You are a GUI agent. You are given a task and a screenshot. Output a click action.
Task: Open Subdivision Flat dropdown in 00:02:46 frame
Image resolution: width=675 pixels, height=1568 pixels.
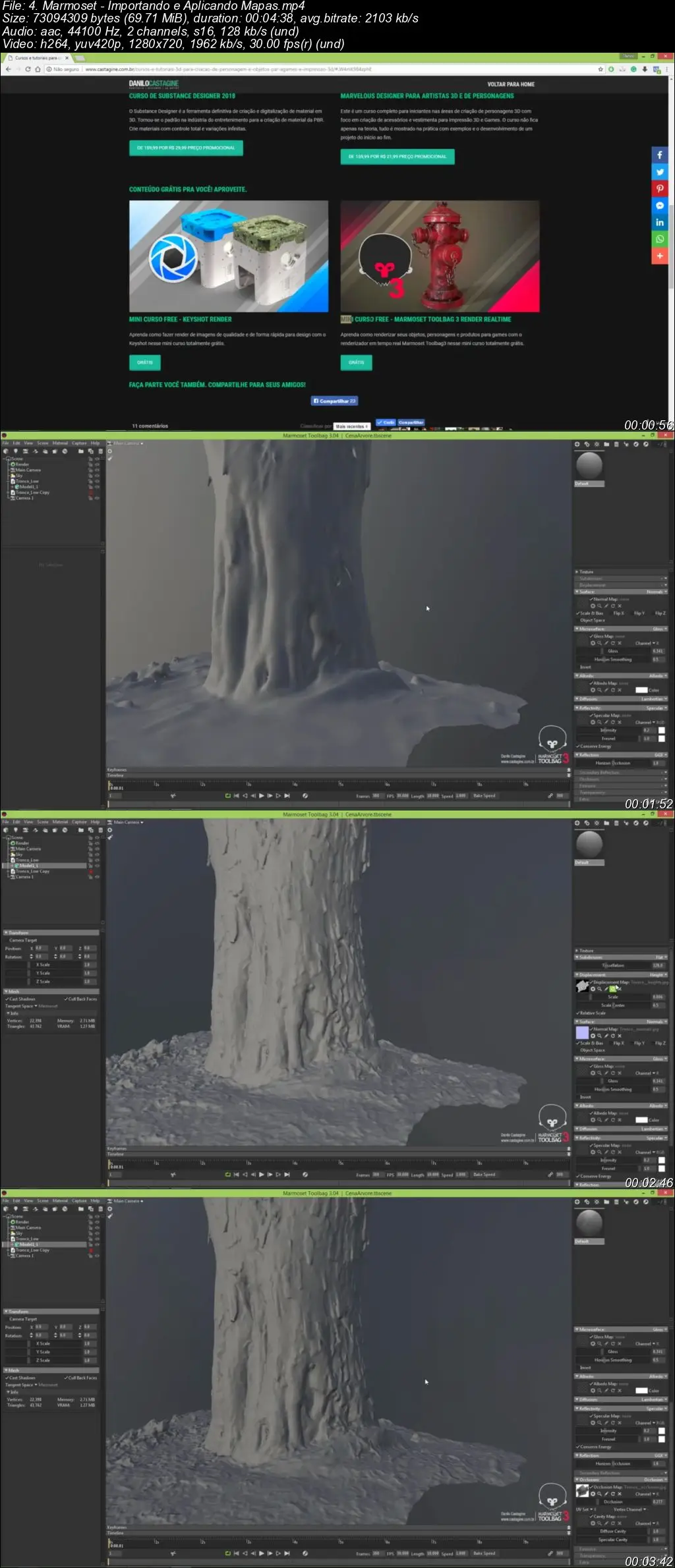tap(661, 957)
